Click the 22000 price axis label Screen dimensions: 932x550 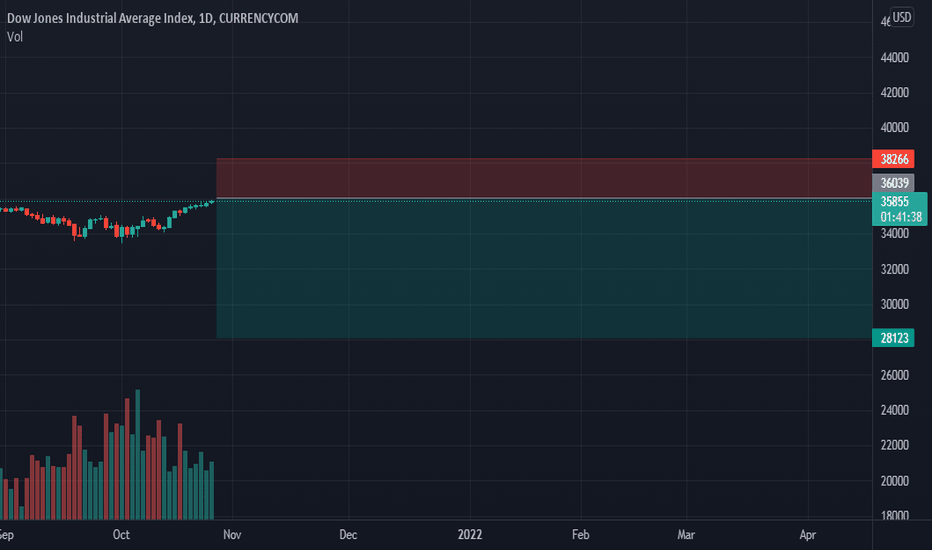(x=895, y=445)
